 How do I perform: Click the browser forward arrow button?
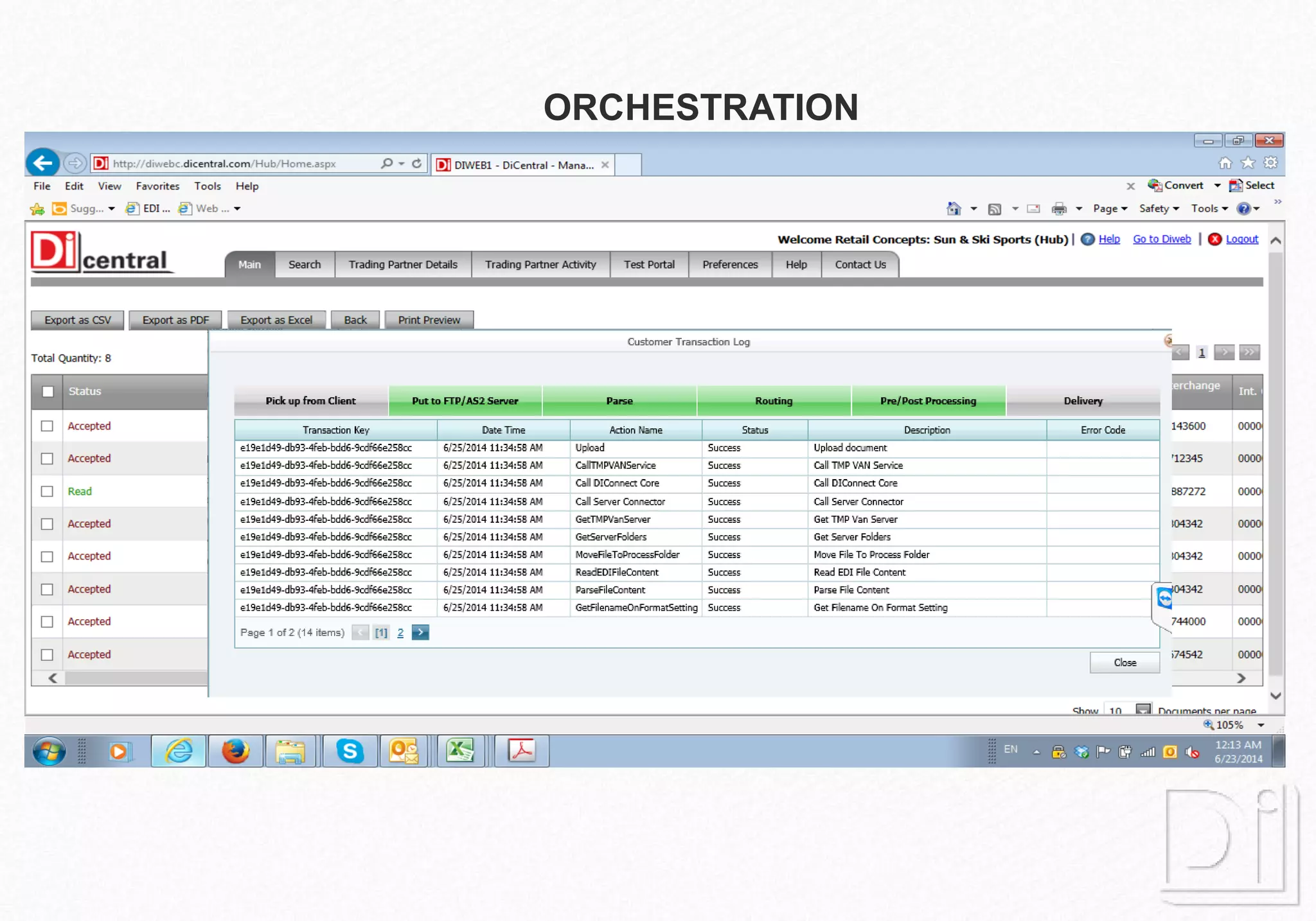click(75, 163)
